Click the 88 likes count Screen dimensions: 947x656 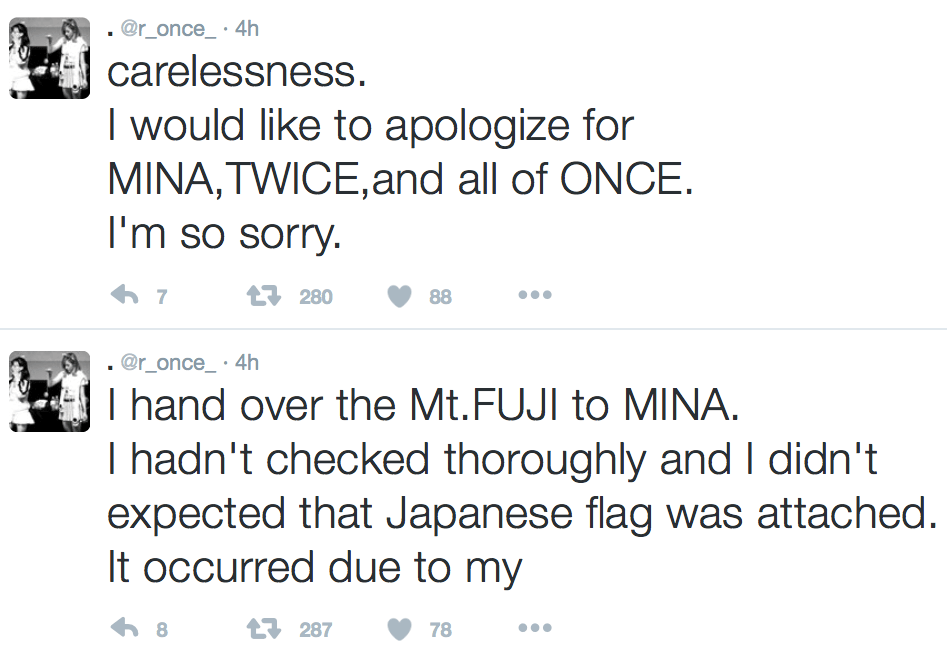440,297
